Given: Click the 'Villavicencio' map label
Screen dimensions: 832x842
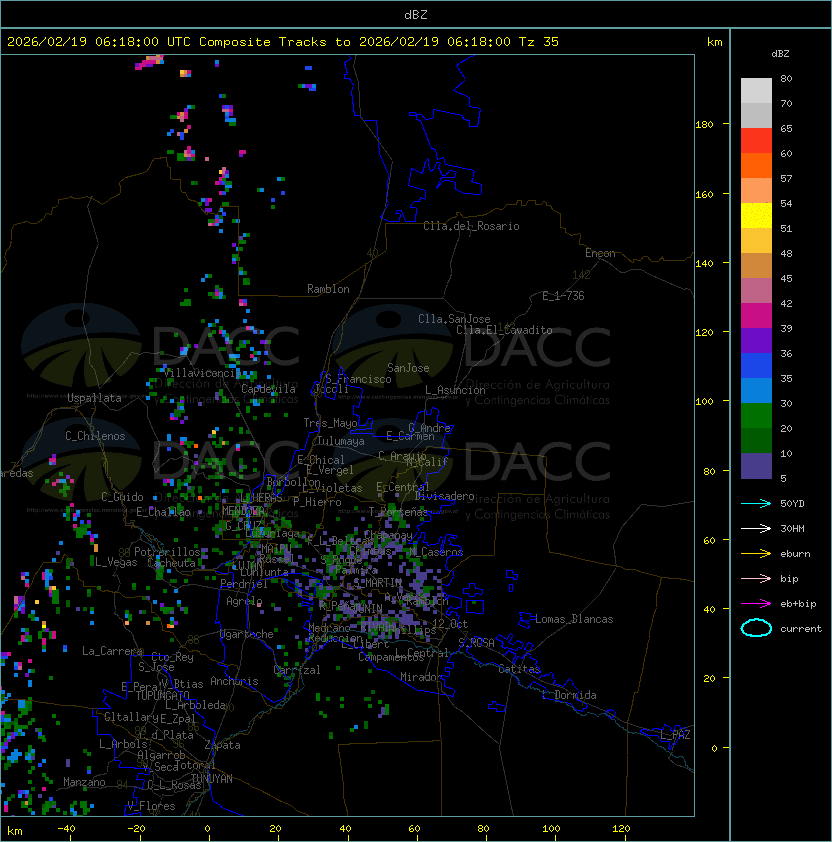Looking at the screenshot, I should pyautogui.click(x=202, y=372).
